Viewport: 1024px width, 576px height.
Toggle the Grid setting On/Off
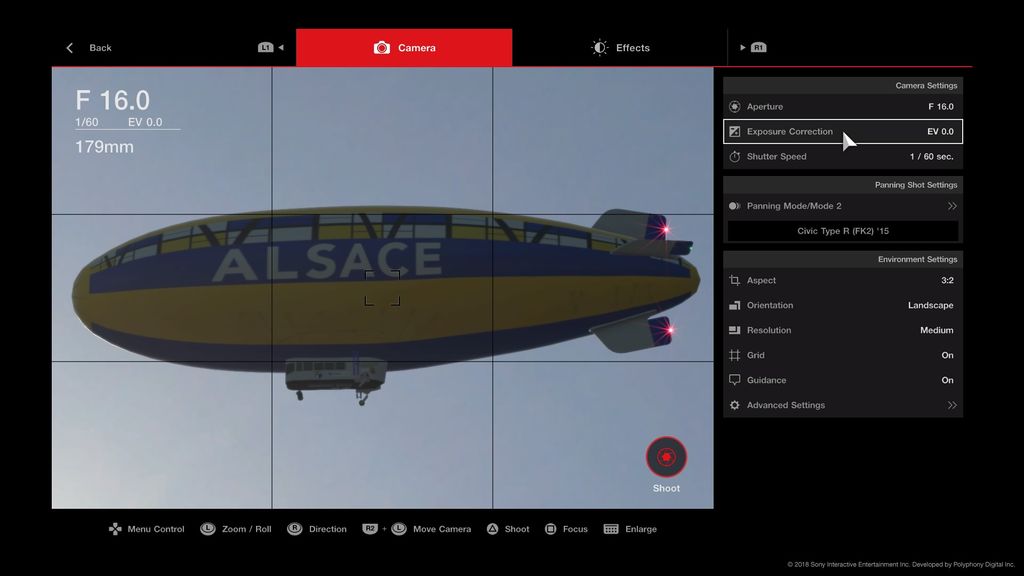947,356
